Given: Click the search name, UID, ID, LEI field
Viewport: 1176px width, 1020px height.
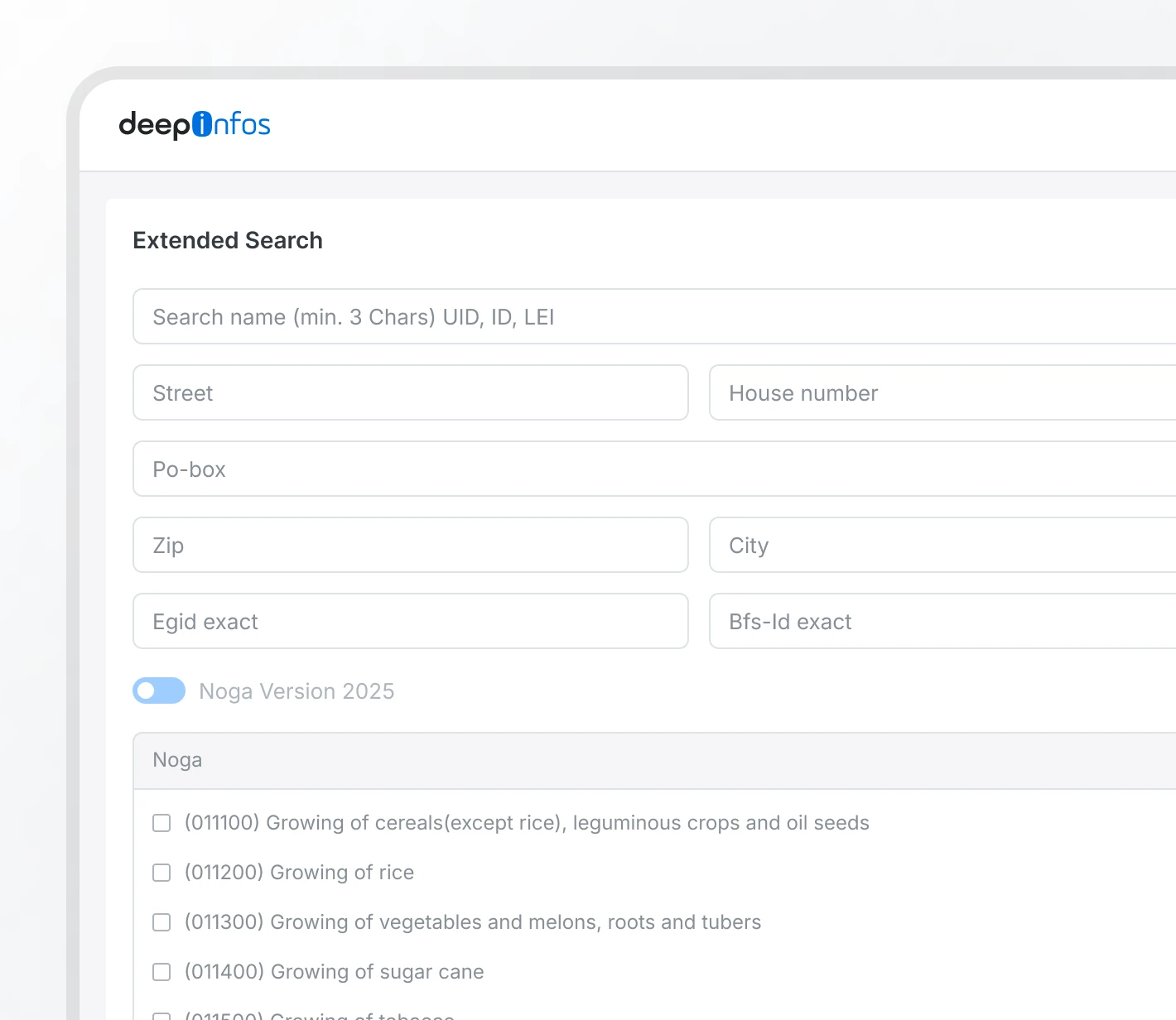Looking at the screenshot, I should coord(654,317).
